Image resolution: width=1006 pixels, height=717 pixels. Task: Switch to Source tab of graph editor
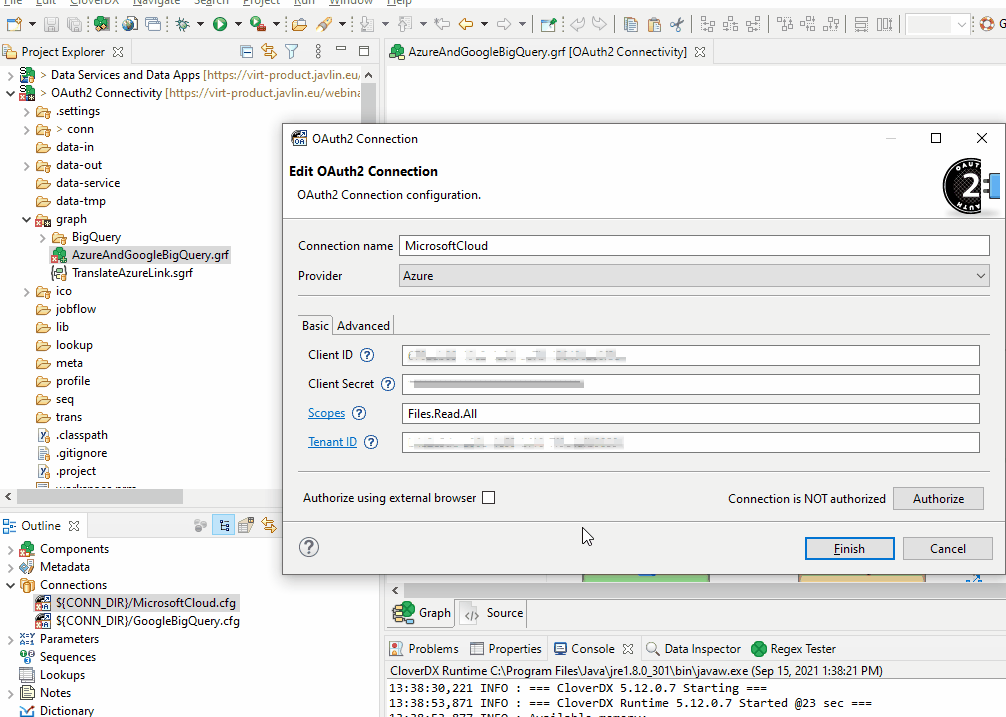pos(493,613)
